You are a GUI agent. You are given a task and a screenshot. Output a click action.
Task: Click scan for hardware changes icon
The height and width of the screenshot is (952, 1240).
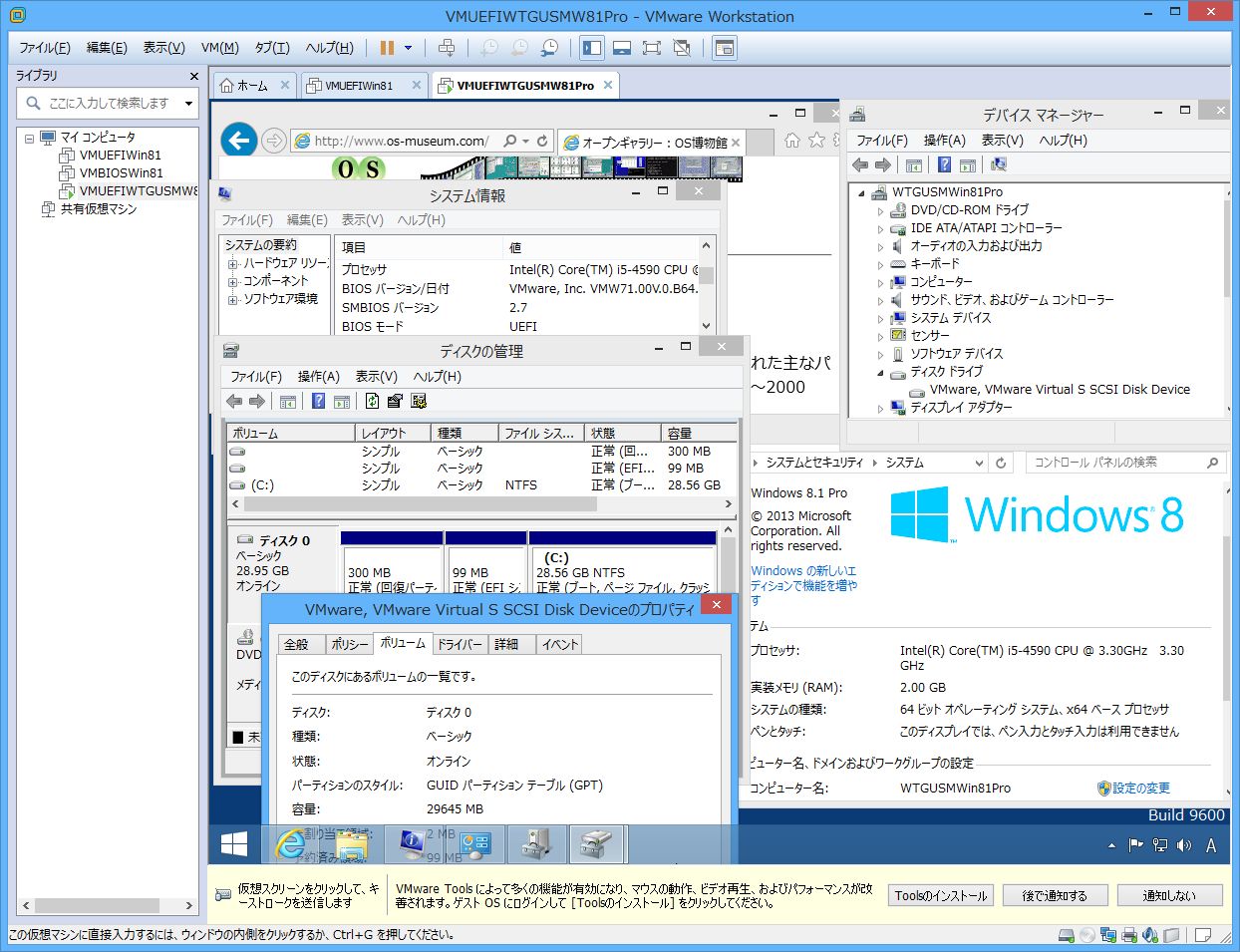point(999,164)
